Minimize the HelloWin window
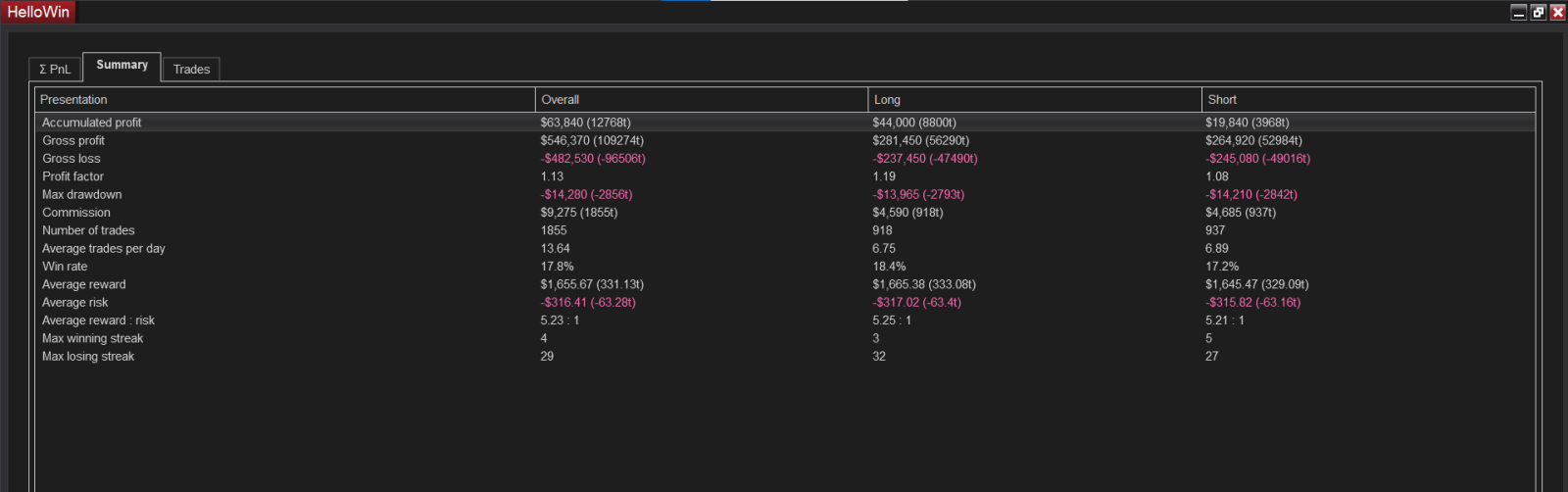1568x492 pixels. pyautogui.click(x=1519, y=12)
